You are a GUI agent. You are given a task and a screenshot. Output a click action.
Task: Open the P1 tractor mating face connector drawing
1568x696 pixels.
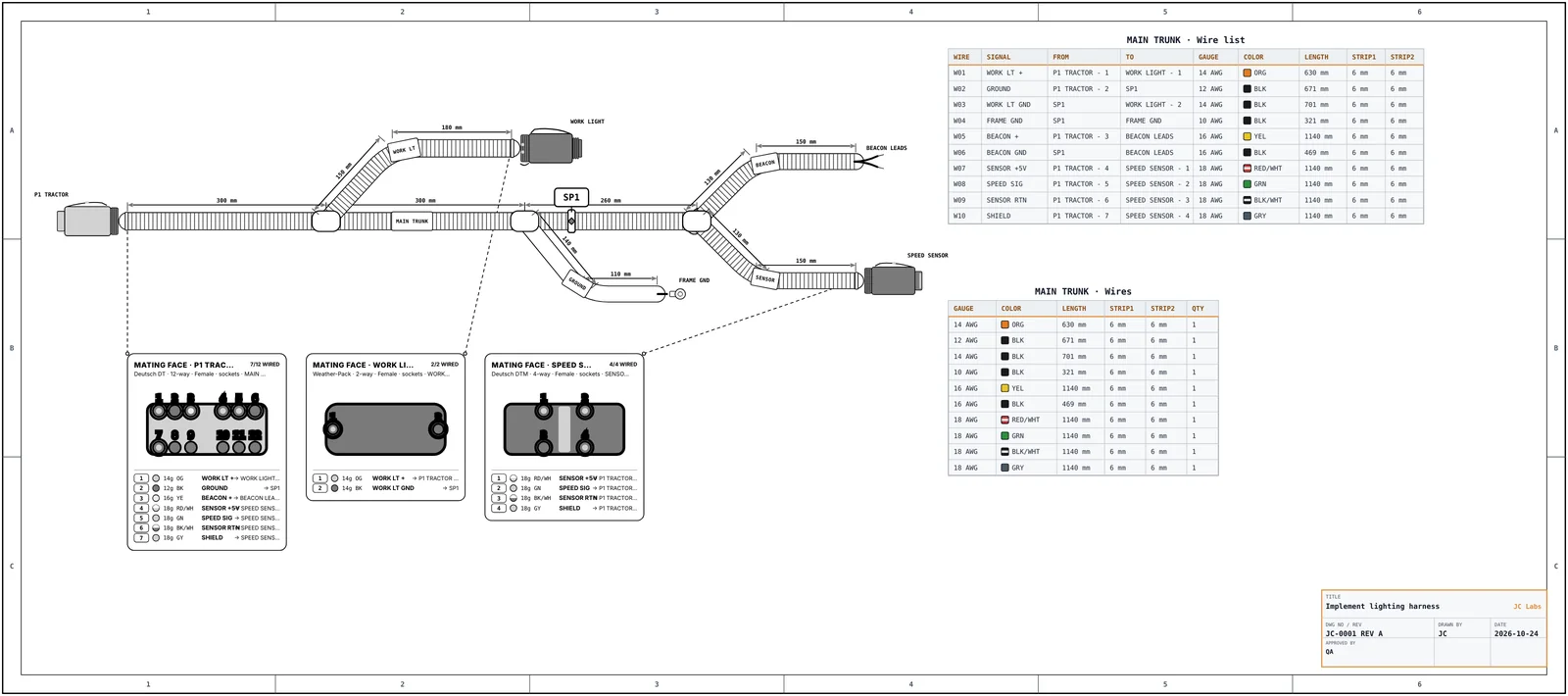[207, 425]
